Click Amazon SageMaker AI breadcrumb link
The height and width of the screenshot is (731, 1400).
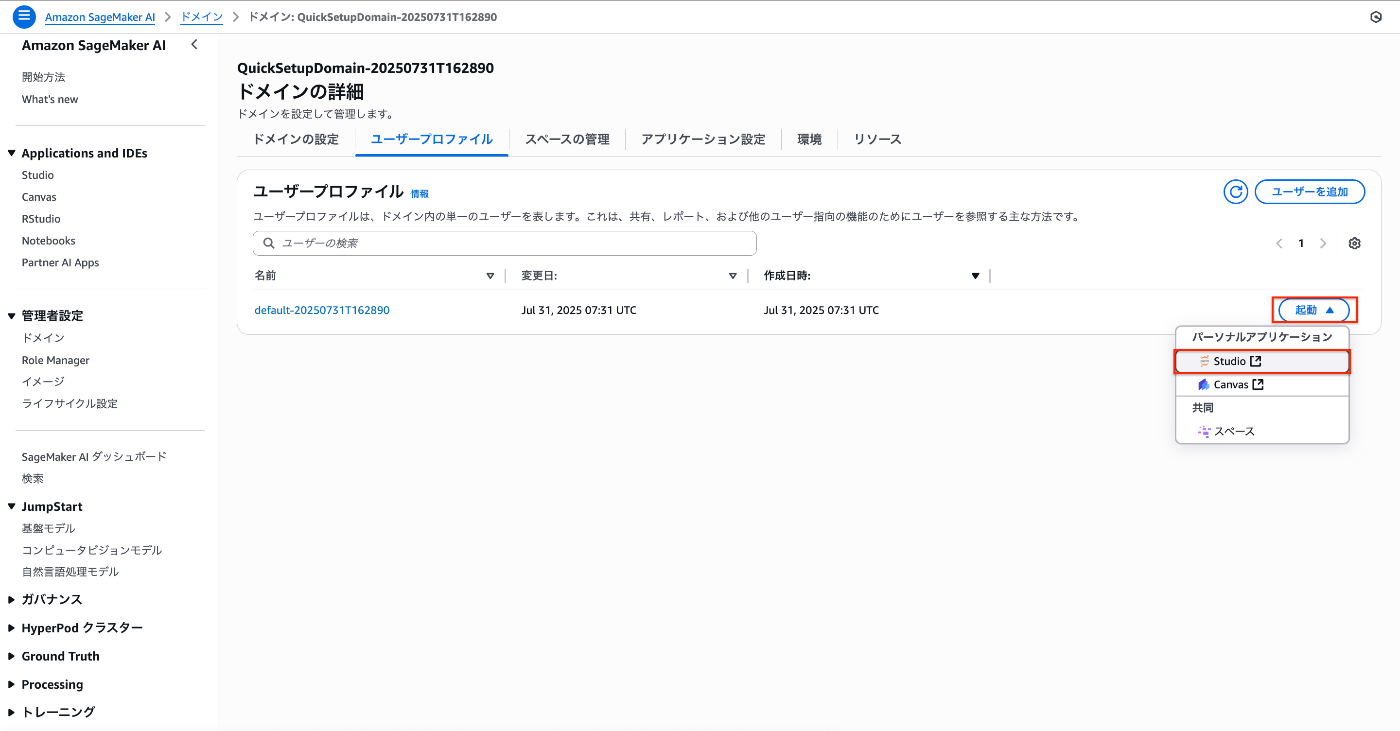coord(98,18)
